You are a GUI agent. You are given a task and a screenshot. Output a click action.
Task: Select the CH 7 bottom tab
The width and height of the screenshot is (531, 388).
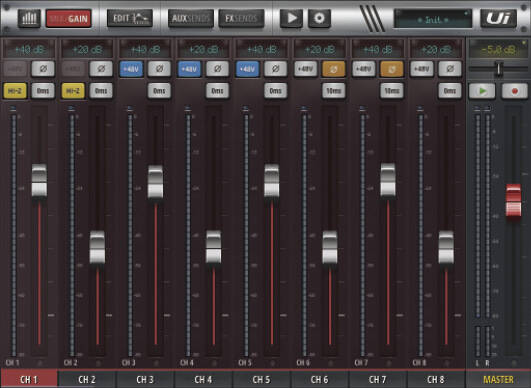[378, 379]
